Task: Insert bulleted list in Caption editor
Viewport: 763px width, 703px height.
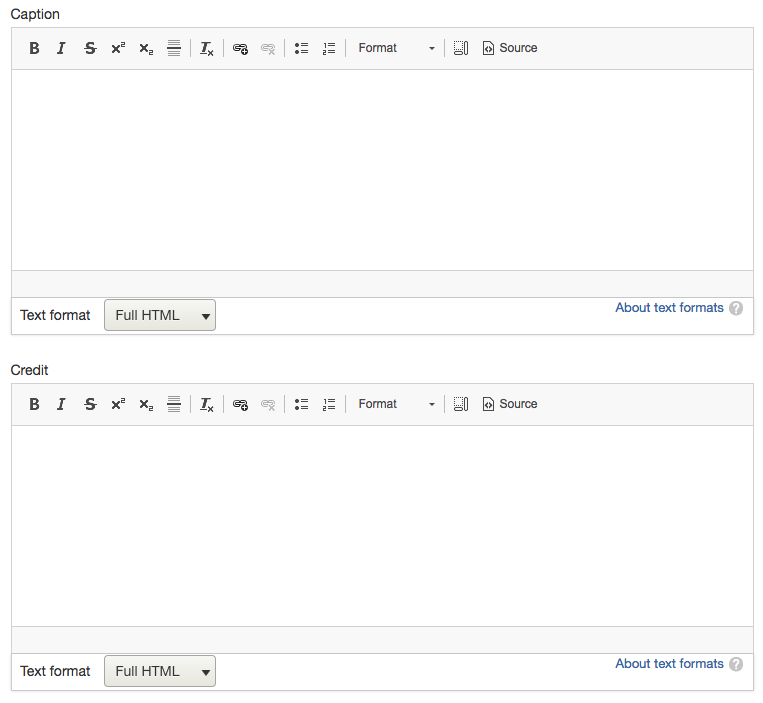Action: pyautogui.click(x=301, y=48)
